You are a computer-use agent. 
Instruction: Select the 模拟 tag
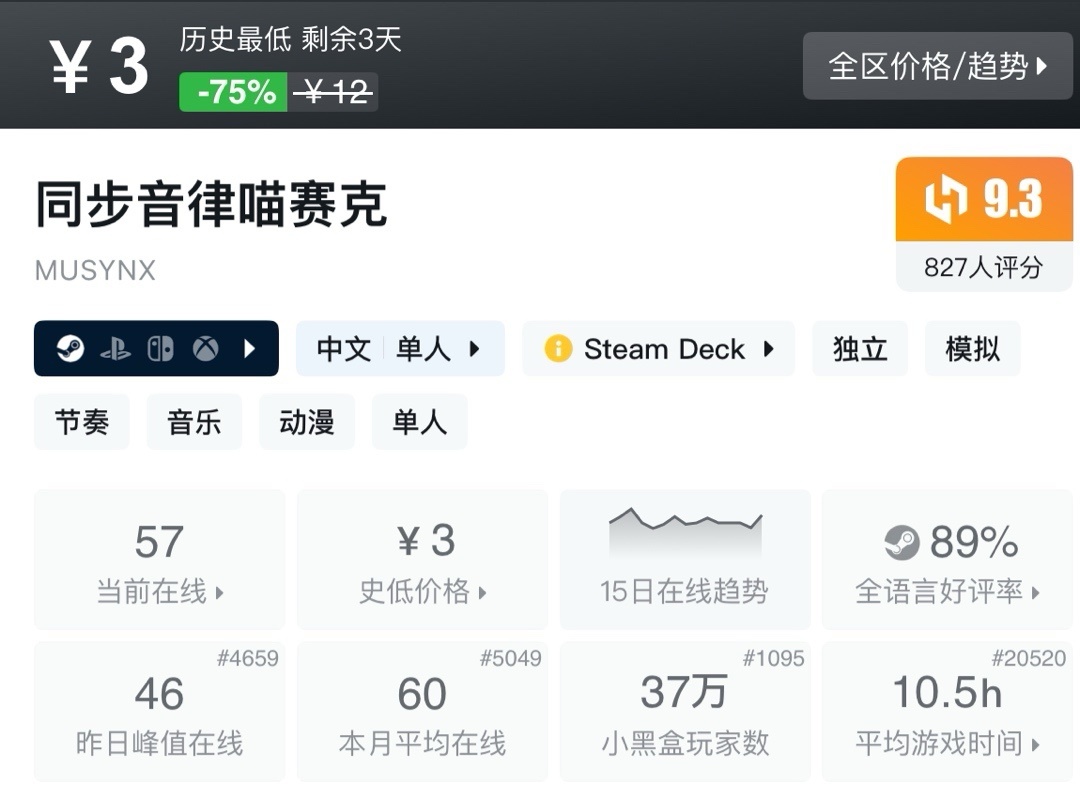pyautogui.click(x=972, y=349)
